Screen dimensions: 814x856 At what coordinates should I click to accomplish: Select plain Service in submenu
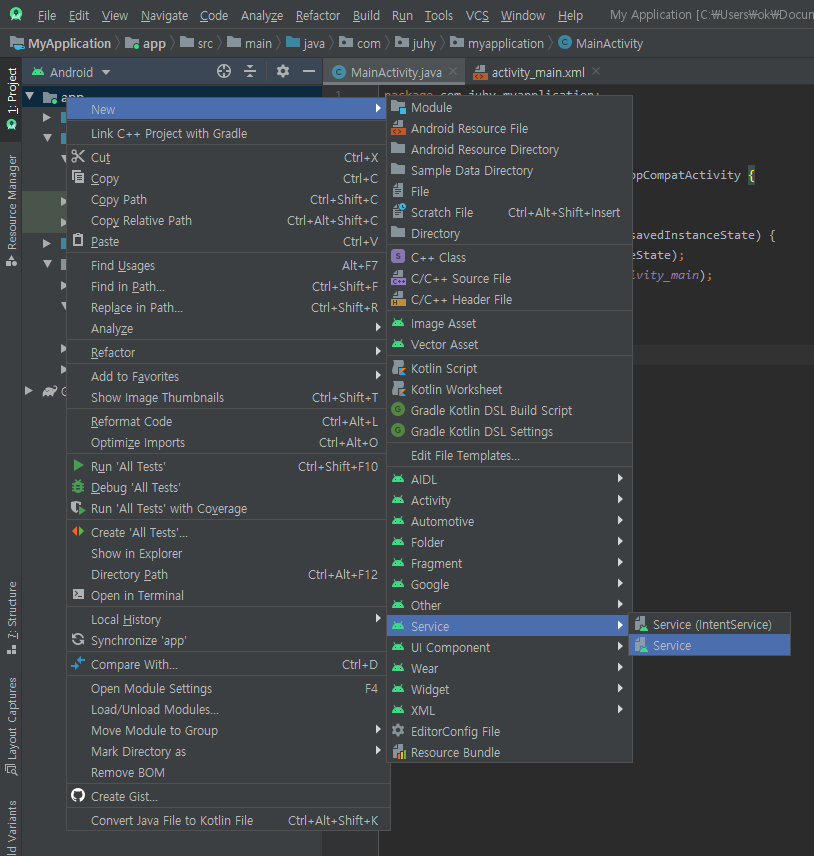point(709,645)
